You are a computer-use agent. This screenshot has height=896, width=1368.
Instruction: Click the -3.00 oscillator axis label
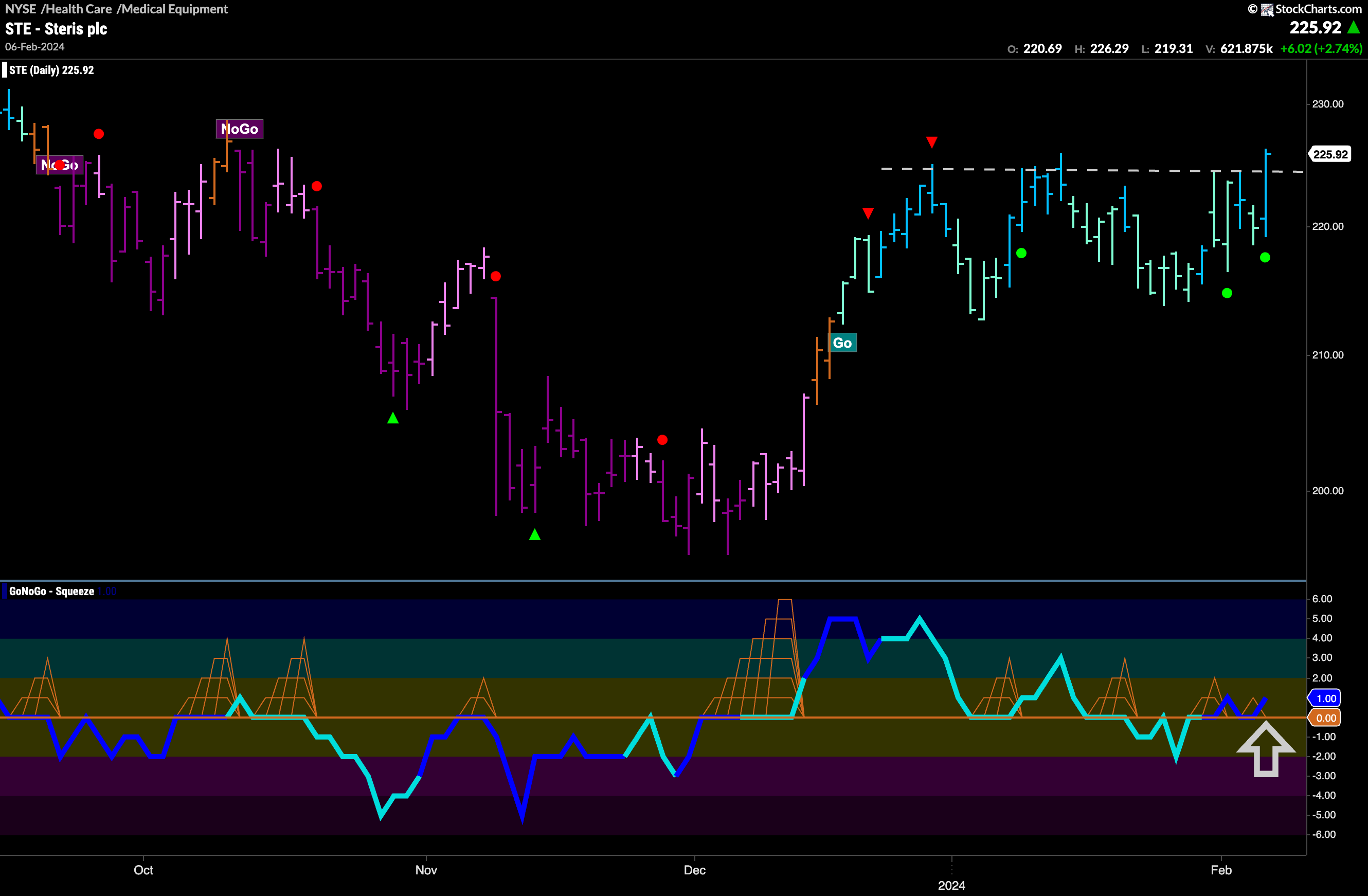click(x=1324, y=776)
